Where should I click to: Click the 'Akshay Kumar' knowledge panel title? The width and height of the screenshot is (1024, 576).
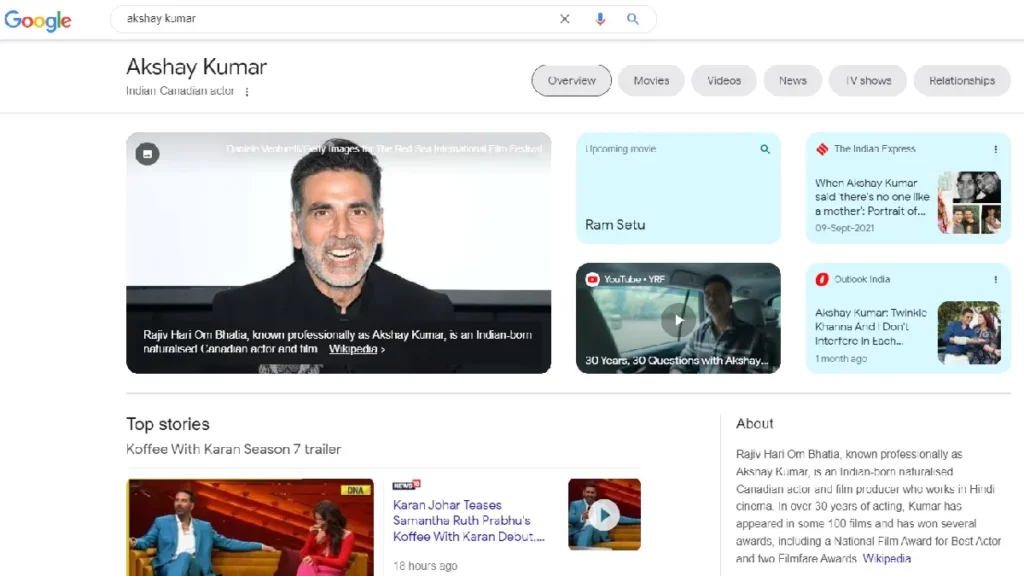tap(197, 67)
